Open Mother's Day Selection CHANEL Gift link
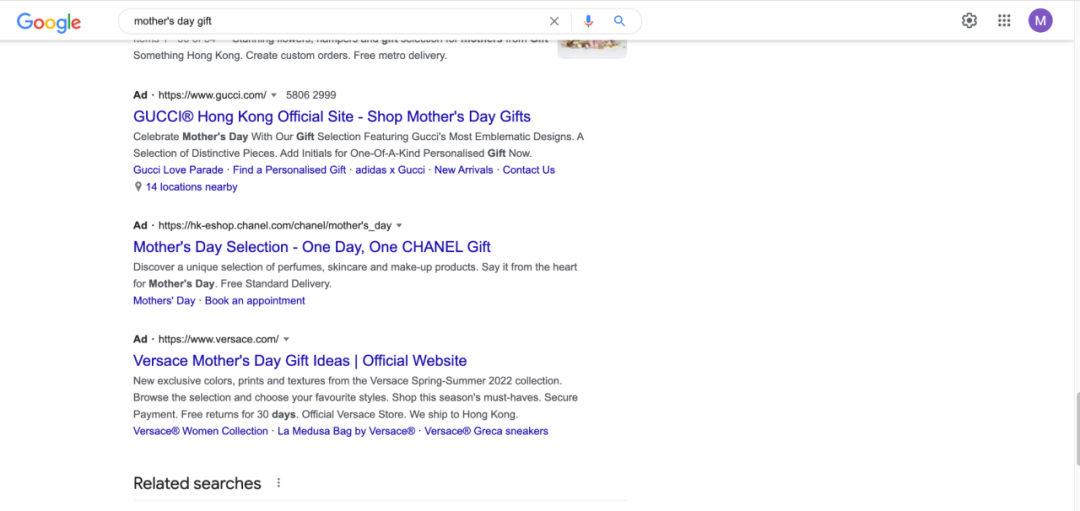Image resolution: width=1080 pixels, height=511 pixels. click(312, 247)
